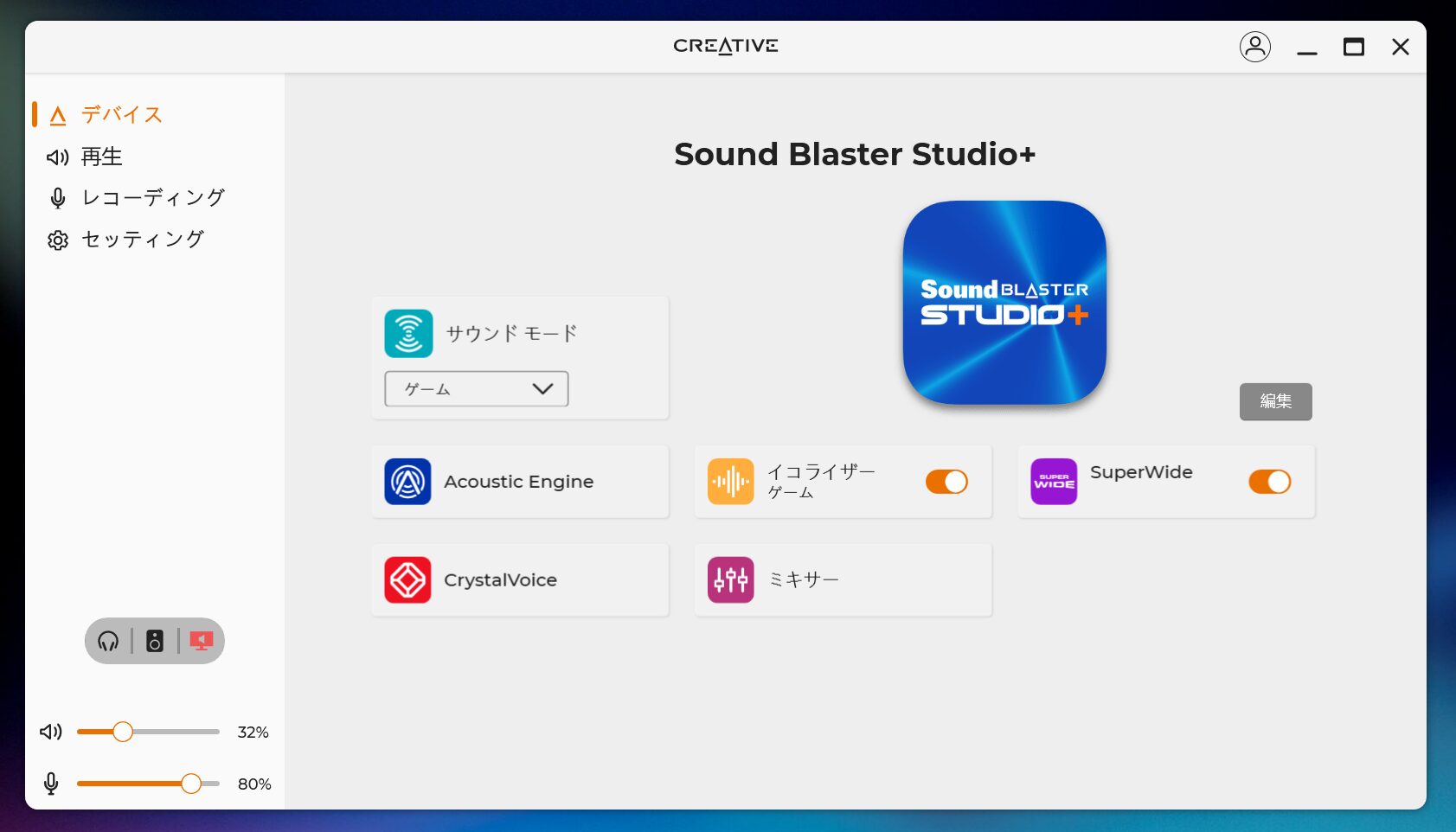Mute the microphone icon at bottom left
Image resolution: width=1456 pixels, height=832 pixels.
click(51, 784)
